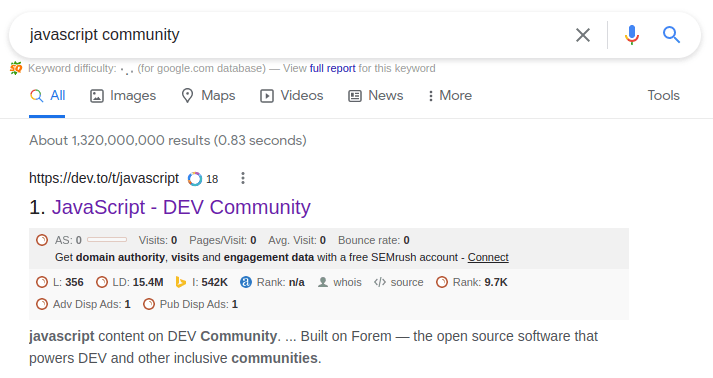713x378 pixels.
Task: Click the icon beside Pub Disp Ads
Action: [149, 304]
